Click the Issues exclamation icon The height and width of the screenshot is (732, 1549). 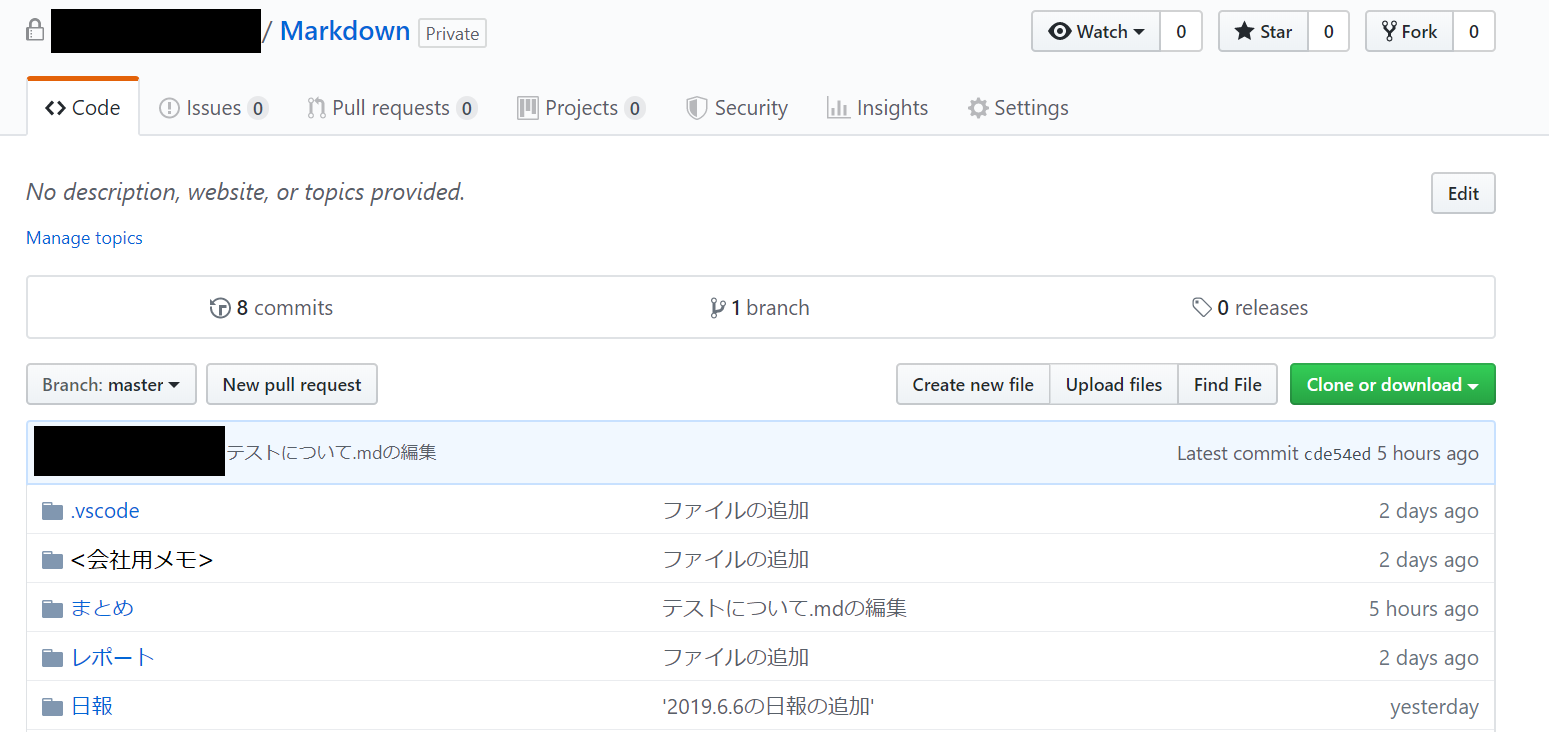(169, 108)
